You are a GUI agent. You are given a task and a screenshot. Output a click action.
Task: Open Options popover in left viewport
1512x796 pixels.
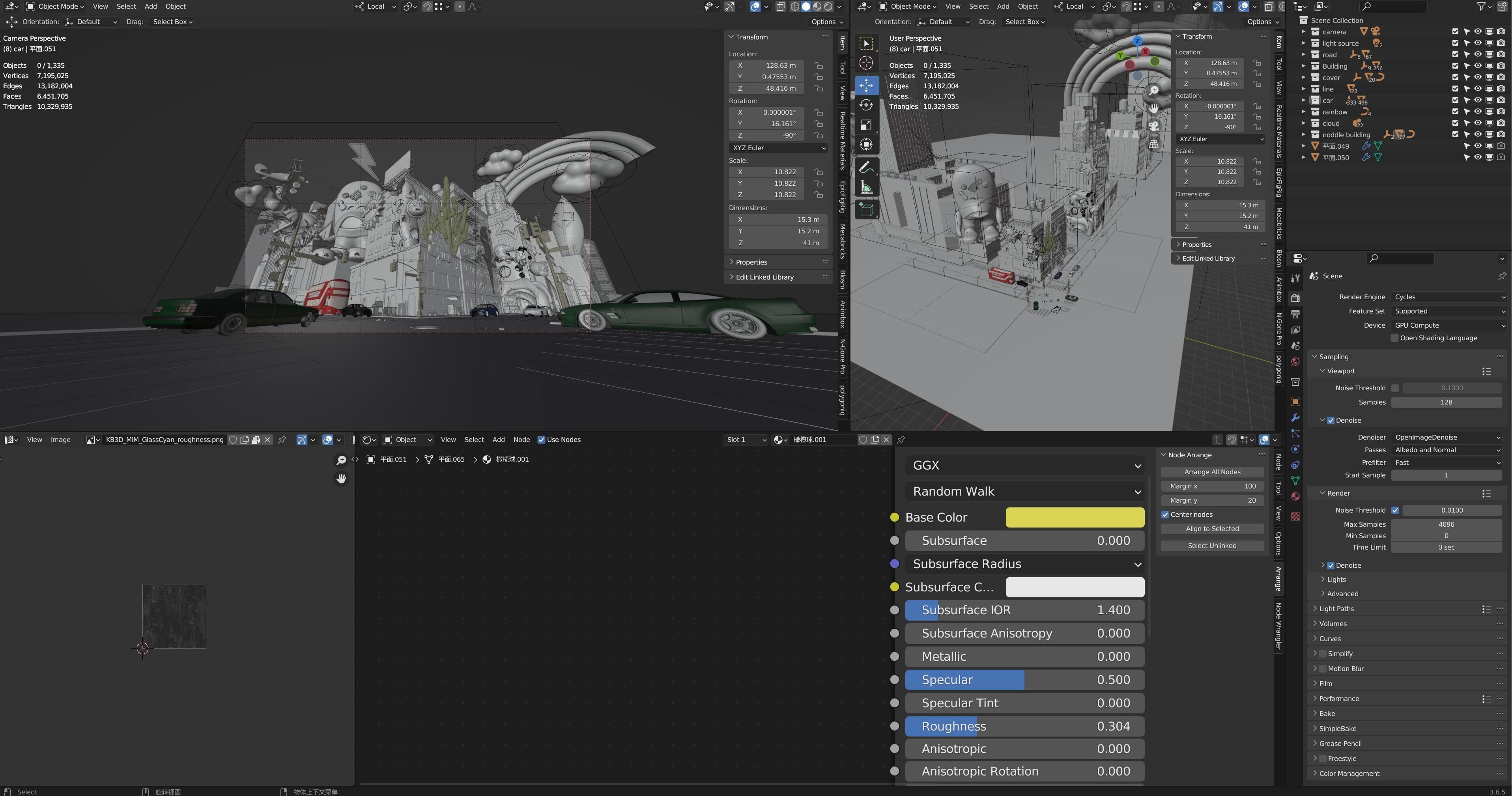[827, 22]
